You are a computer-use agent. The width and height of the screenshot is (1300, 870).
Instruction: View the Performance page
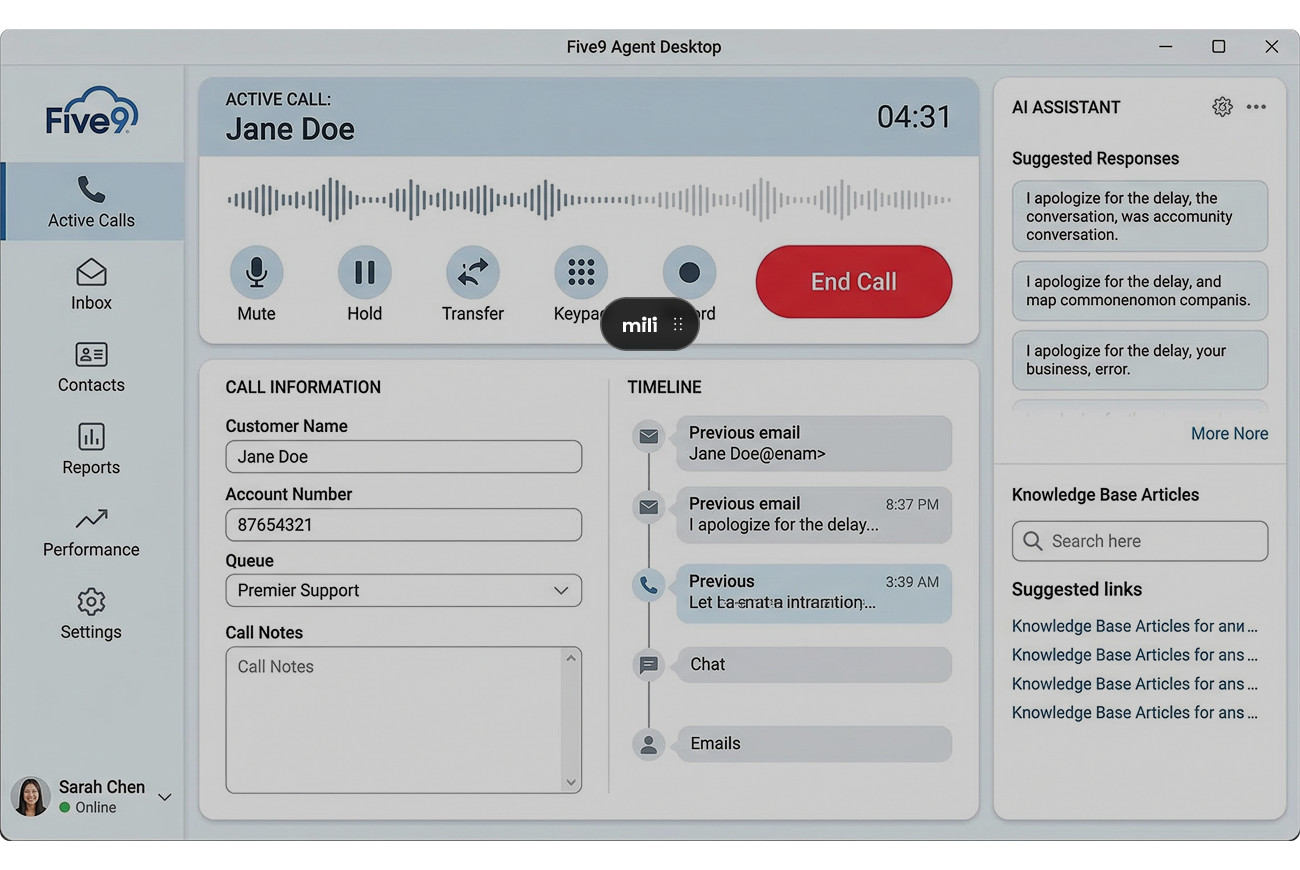click(x=91, y=532)
